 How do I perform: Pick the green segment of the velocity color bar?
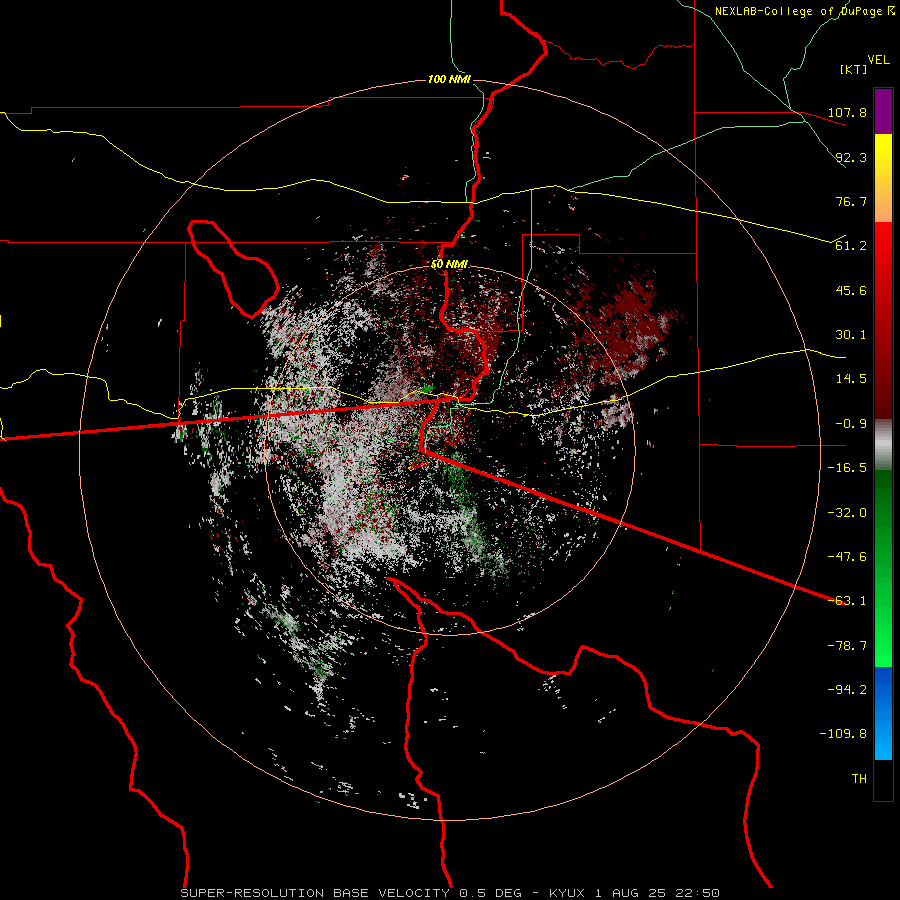883,568
